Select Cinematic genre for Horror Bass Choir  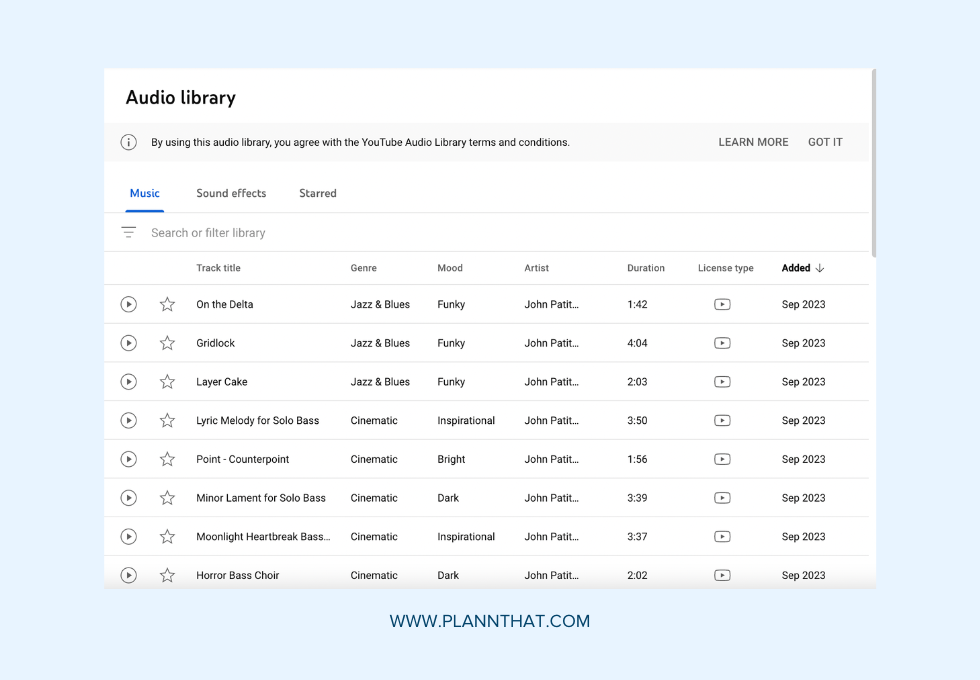[x=374, y=576]
